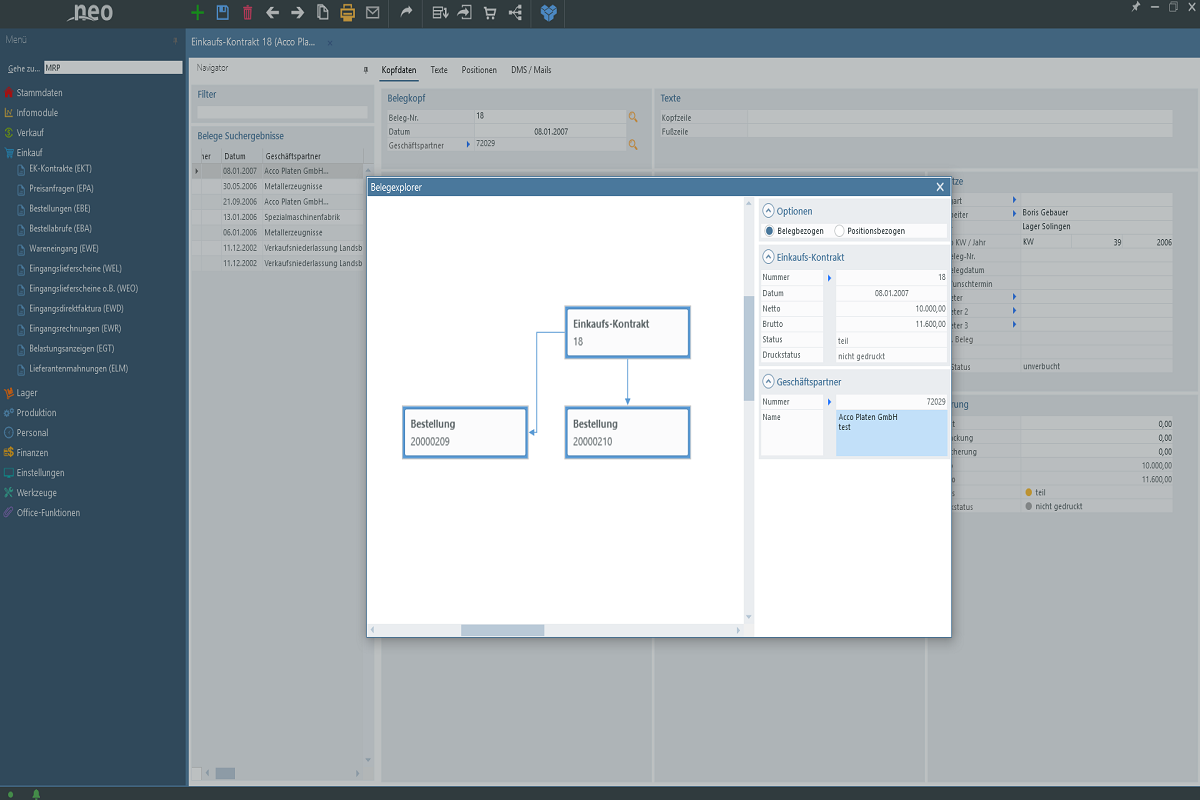Select the Positionsbezogen radio option
This screenshot has width=1200, height=800.
click(x=839, y=231)
